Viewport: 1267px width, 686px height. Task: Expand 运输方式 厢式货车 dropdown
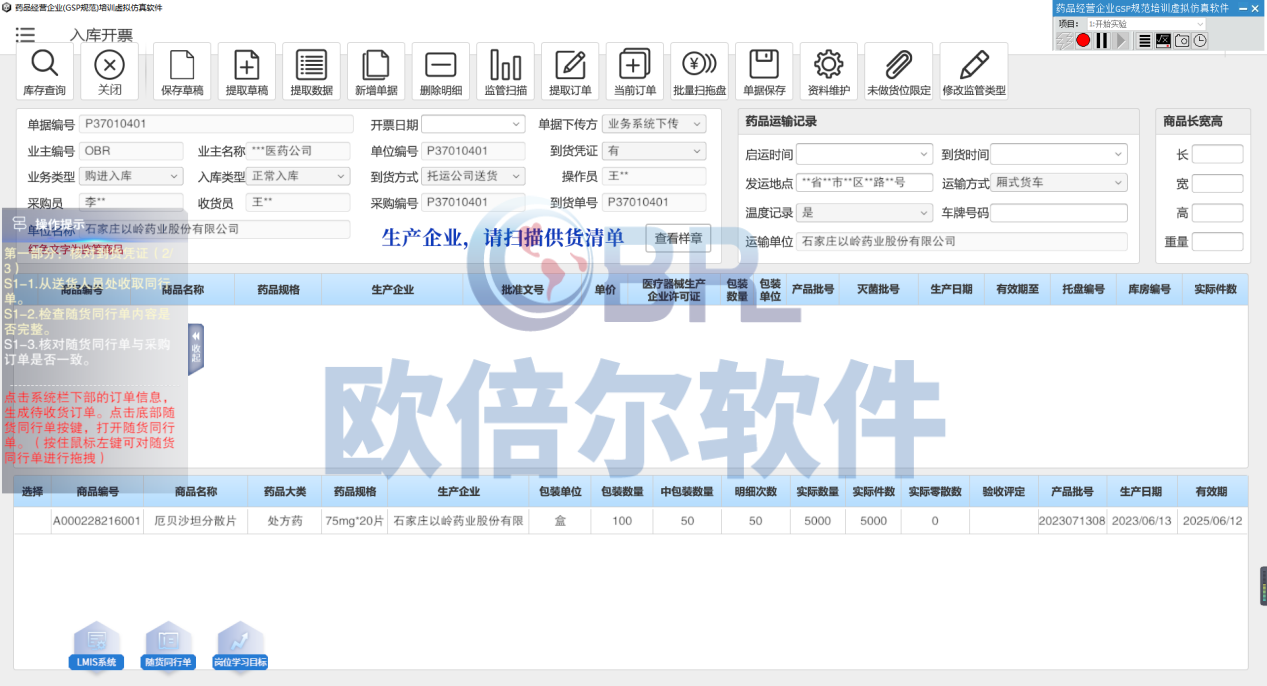click(x=1059, y=184)
